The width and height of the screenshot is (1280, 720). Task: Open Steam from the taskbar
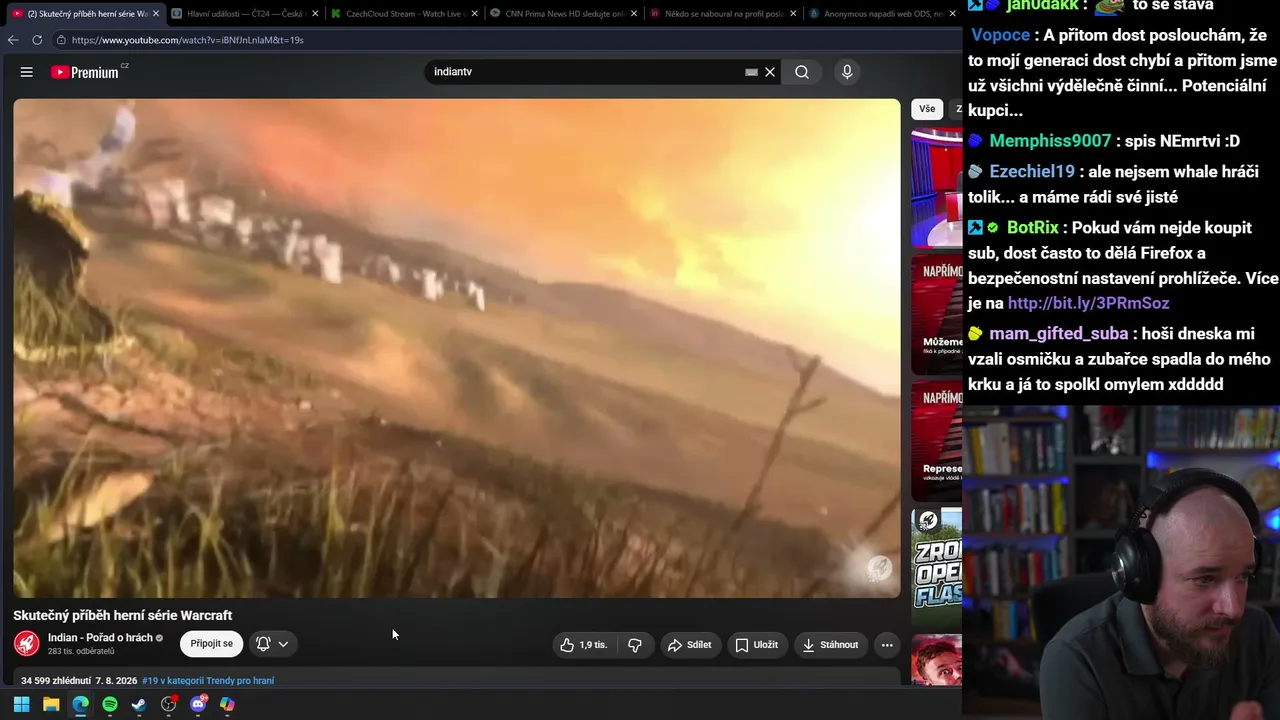point(139,704)
